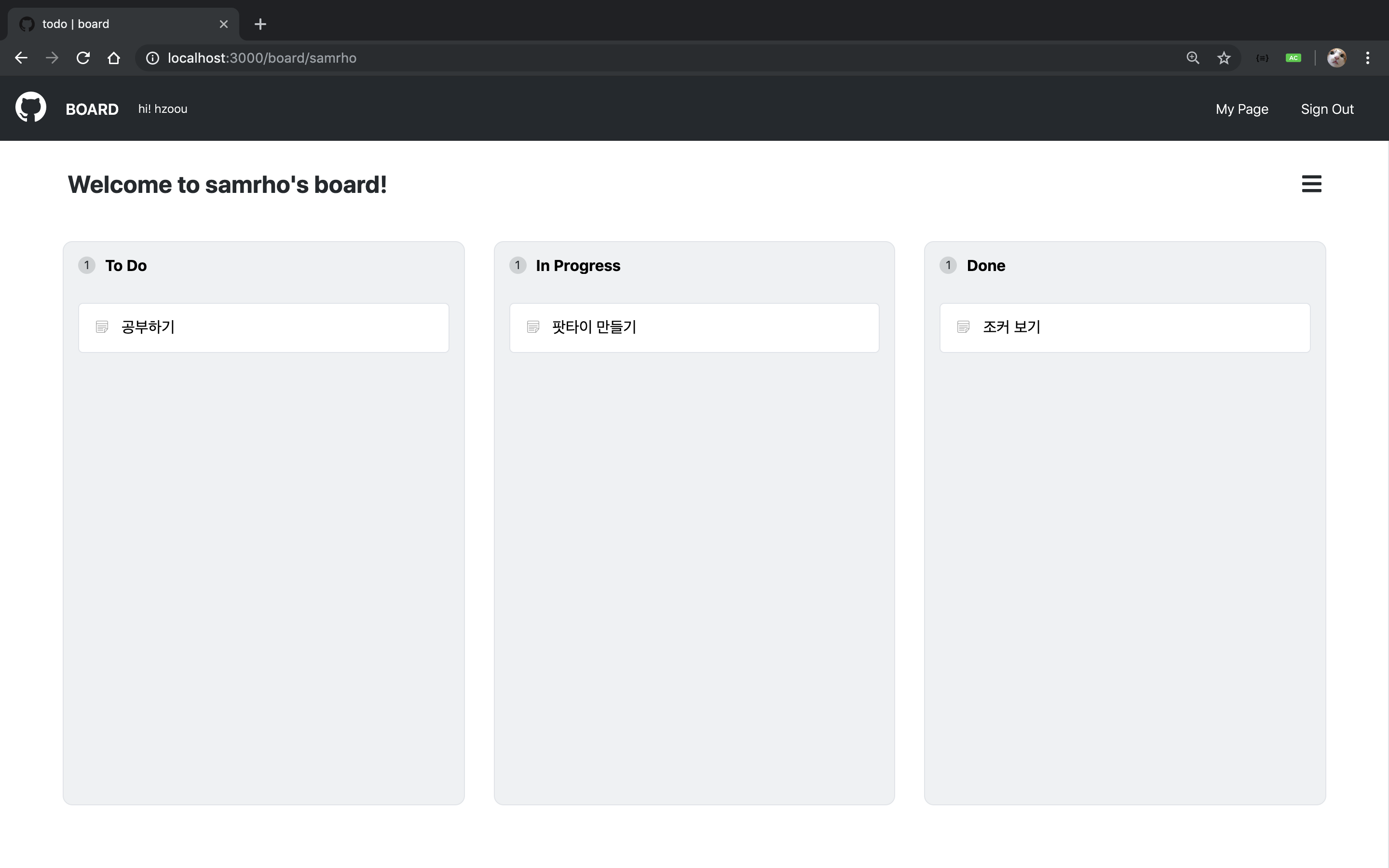
Task: Reload the page
Action: [x=83, y=58]
